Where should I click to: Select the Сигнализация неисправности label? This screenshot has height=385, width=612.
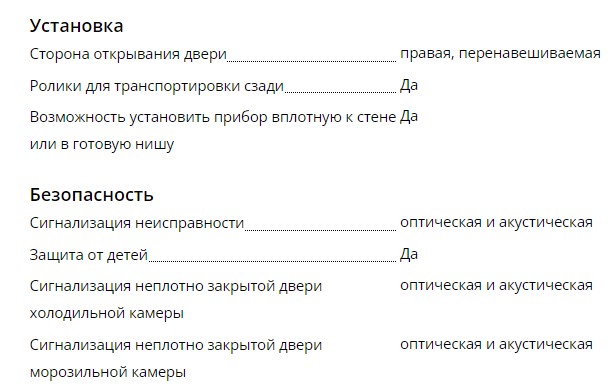coord(137,223)
